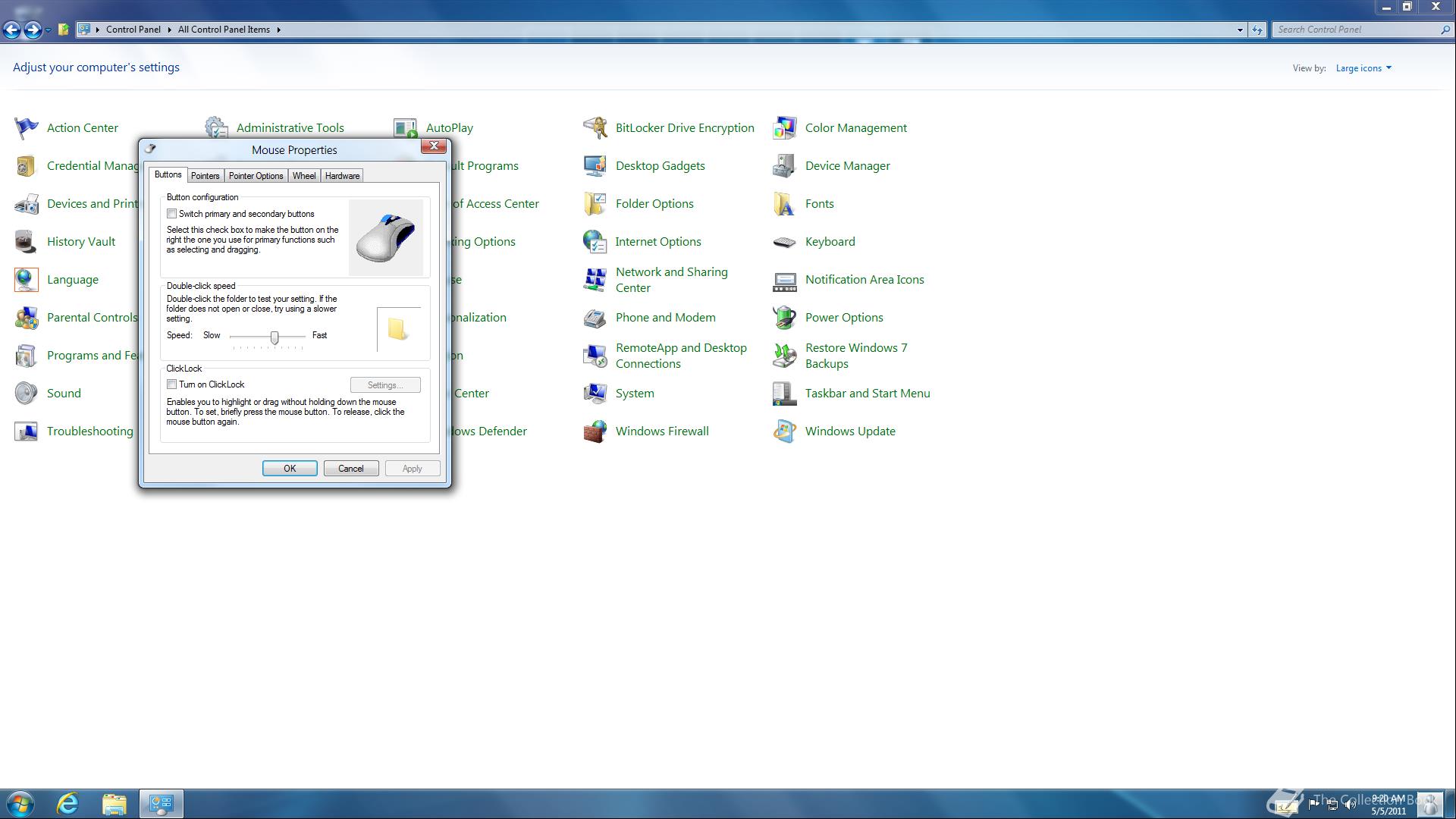Open the Fonts folder icon
The height and width of the screenshot is (819, 1456).
point(785,203)
